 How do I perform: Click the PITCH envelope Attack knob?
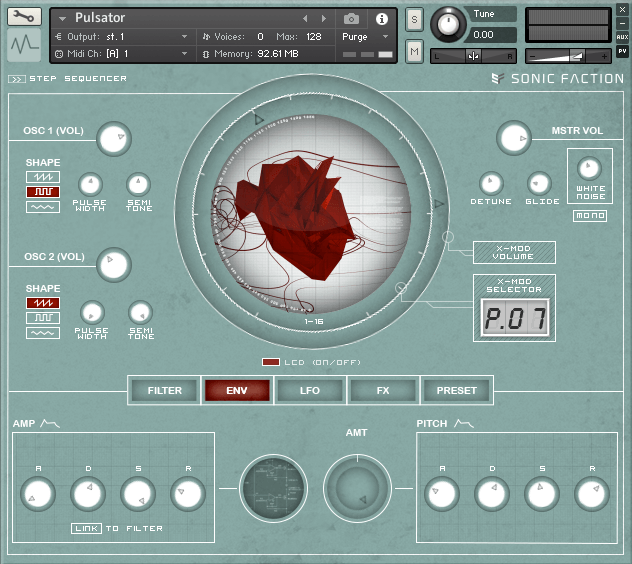442,494
